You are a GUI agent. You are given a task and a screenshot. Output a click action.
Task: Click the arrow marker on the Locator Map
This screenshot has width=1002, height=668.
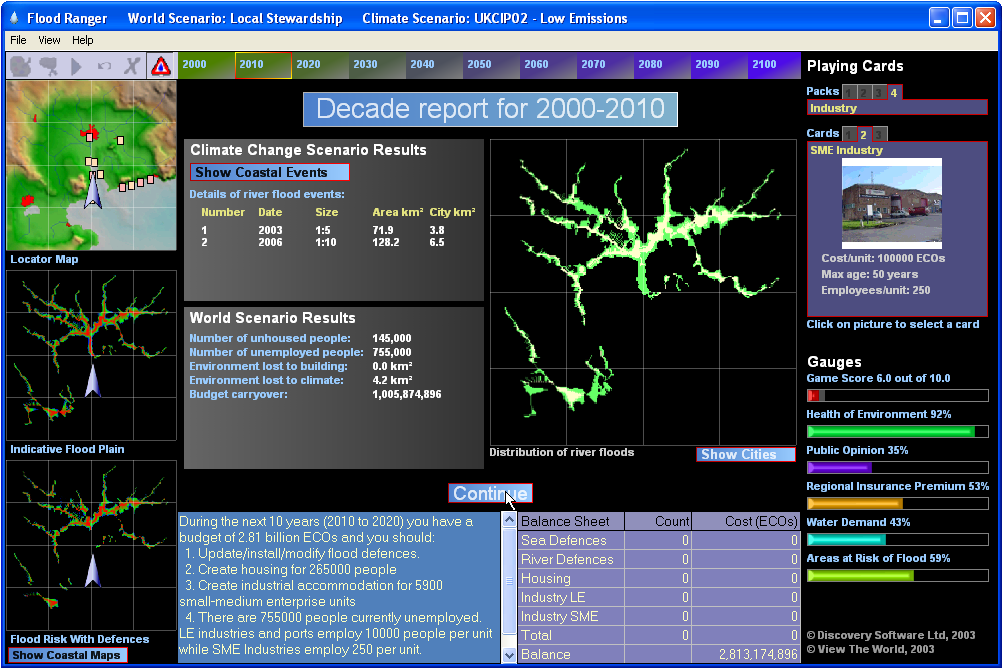[93, 190]
